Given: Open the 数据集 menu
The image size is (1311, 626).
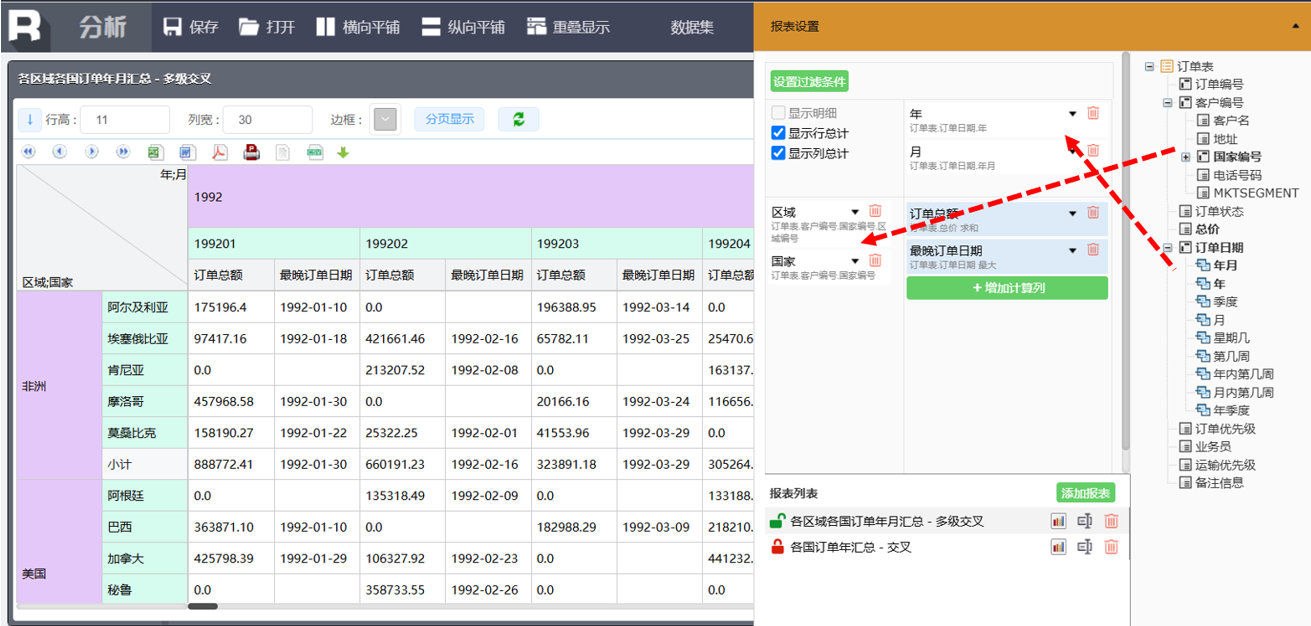Looking at the screenshot, I should point(692,27).
